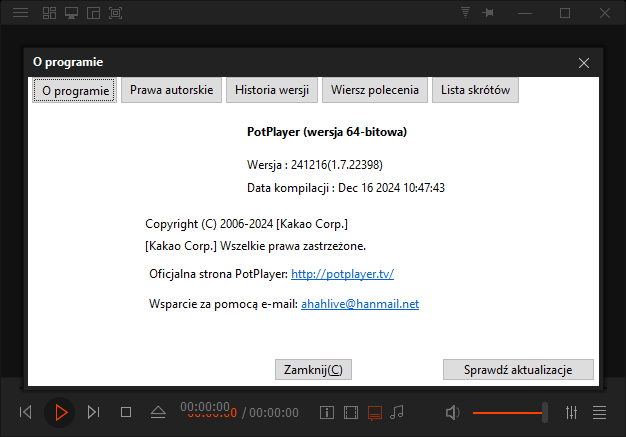Image resolution: width=626 pixels, height=437 pixels.
Task: Click the Wszelkie prawa zastrzeżone line
Action: pyautogui.click(x=256, y=246)
